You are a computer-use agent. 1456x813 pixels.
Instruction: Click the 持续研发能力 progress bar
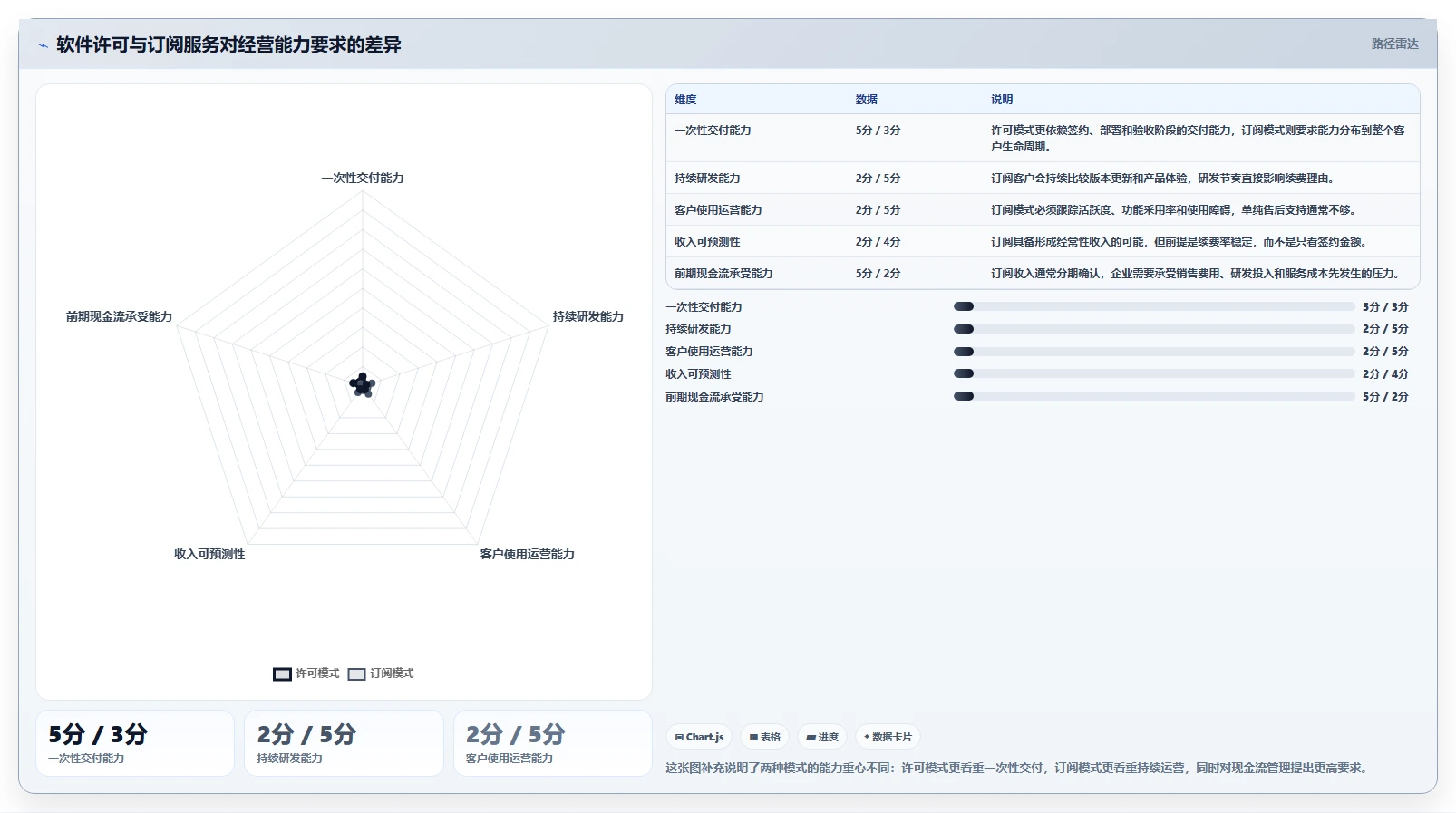point(1153,329)
